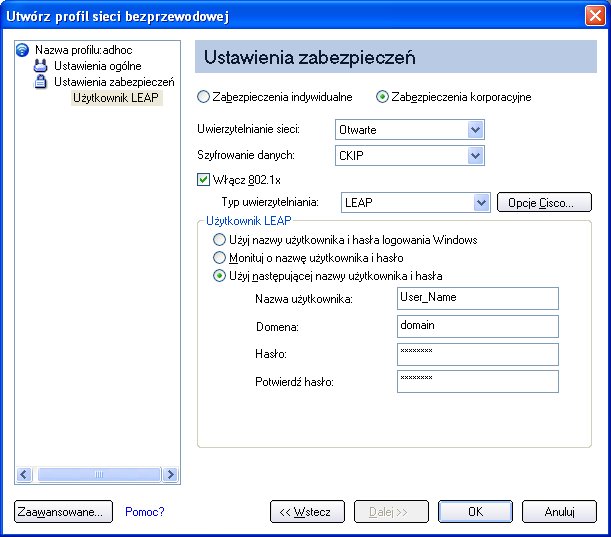Select Użyj nazwy użytkownika i hasła logowania Windows
Viewport: 611px width, 537px height.
(219, 240)
